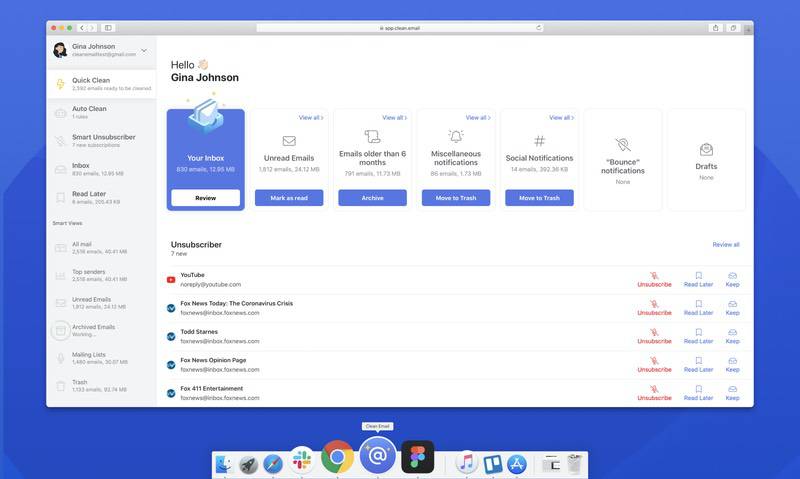This screenshot has width=800, height=479.
Task: Open the Mailing Lists smart view
Action: point(102,358)
